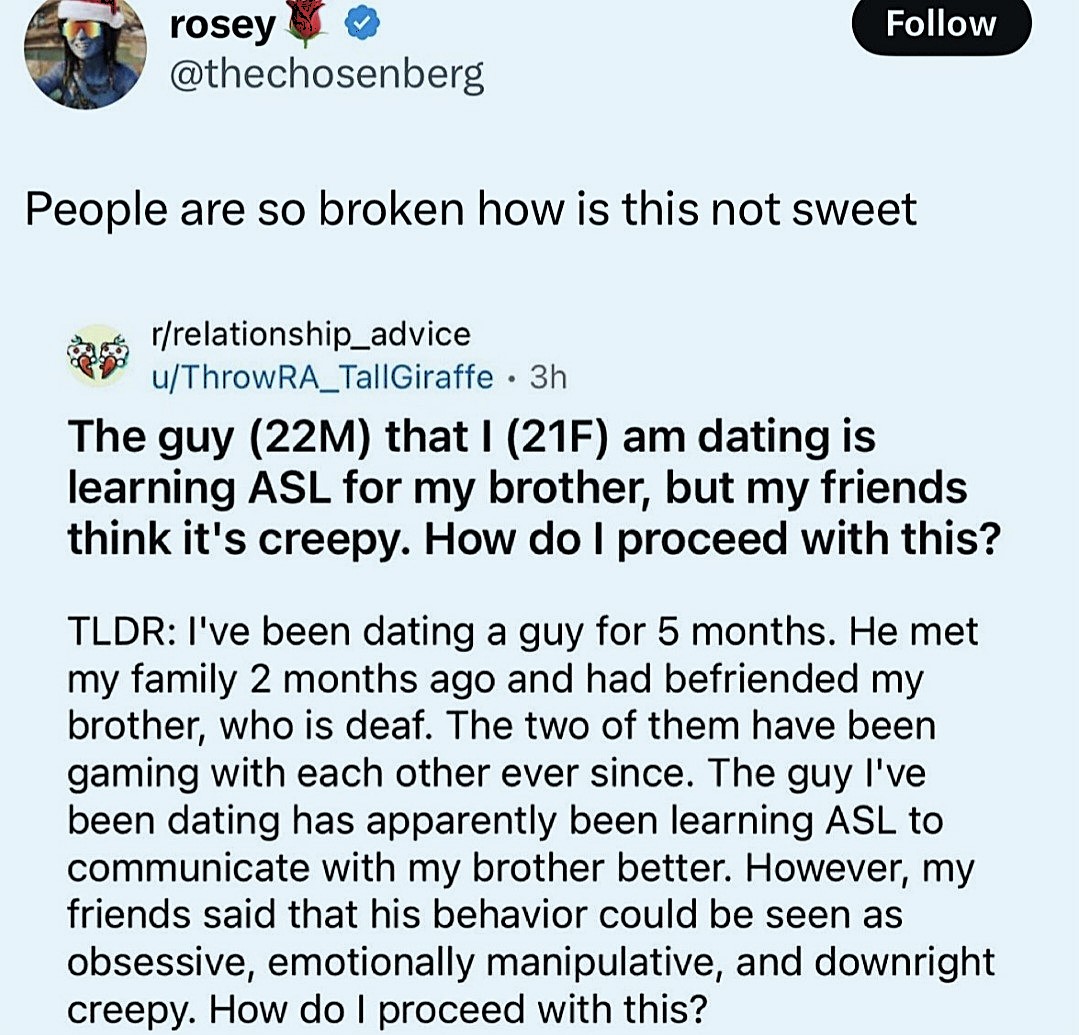
Task: Open the r/relationship_advice subreddit link
Action: point(308,333)
